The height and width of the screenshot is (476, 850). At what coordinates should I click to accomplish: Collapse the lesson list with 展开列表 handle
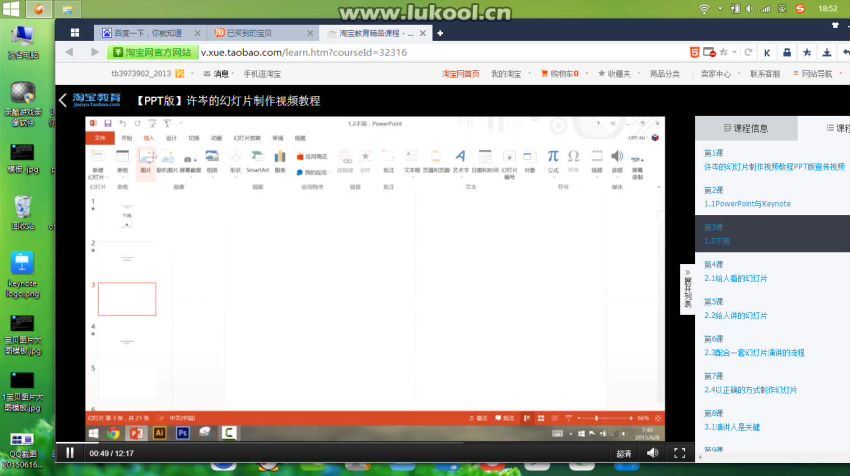[687, 289]
